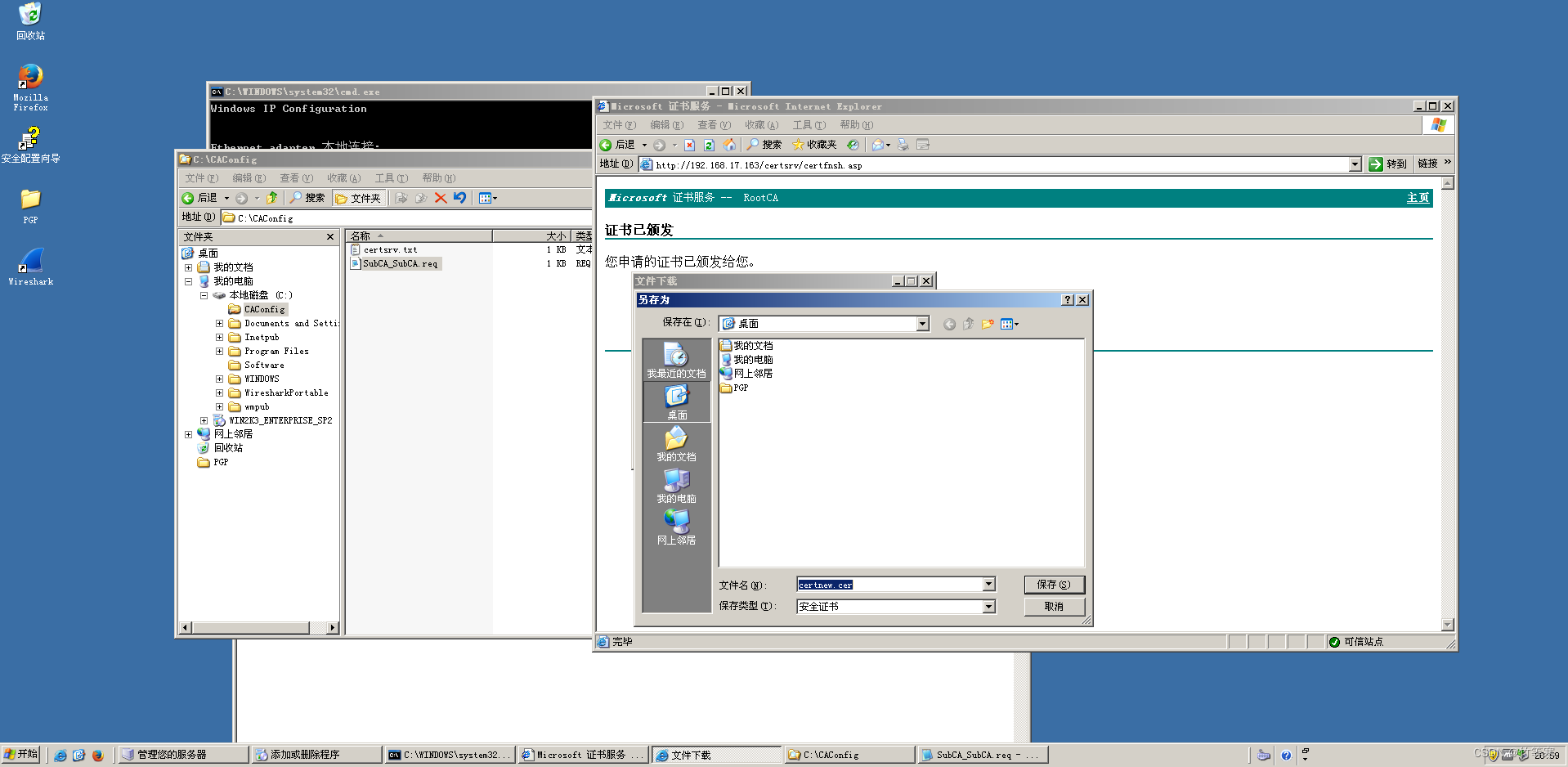The image size is (1568, 767).
Task: Open IE Edit menu
Action: pyautogui.click(x=666, y=125)
